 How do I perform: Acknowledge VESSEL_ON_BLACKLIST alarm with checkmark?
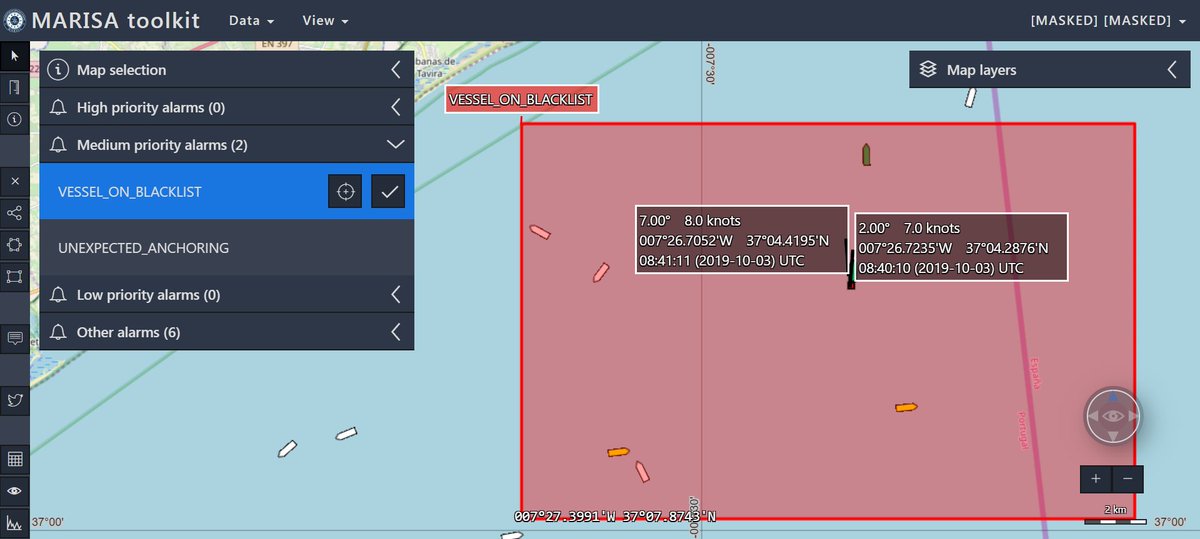(x=387, y=191)
